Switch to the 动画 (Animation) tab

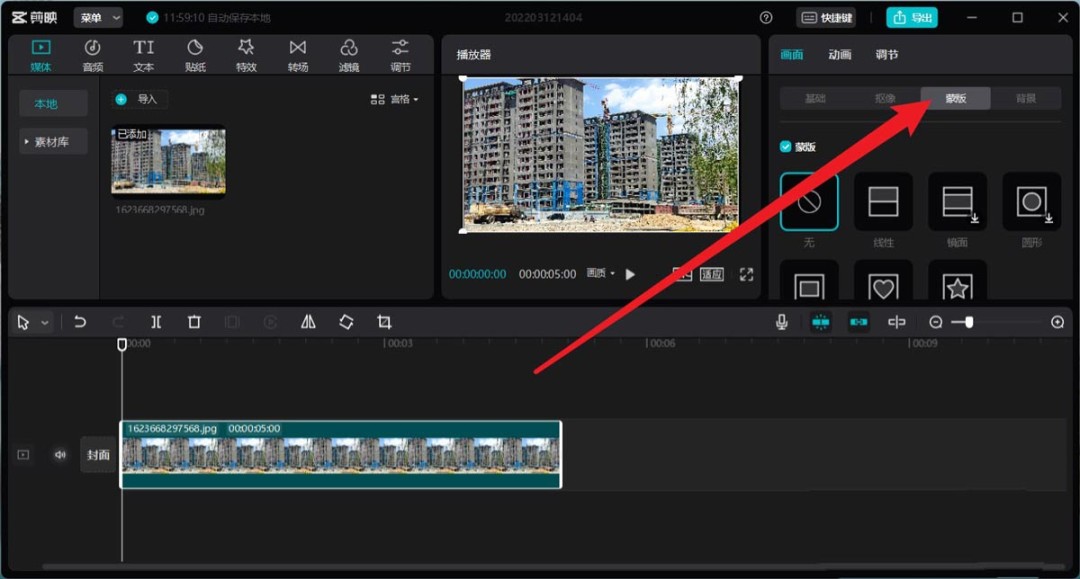click(x=840, y=55)
